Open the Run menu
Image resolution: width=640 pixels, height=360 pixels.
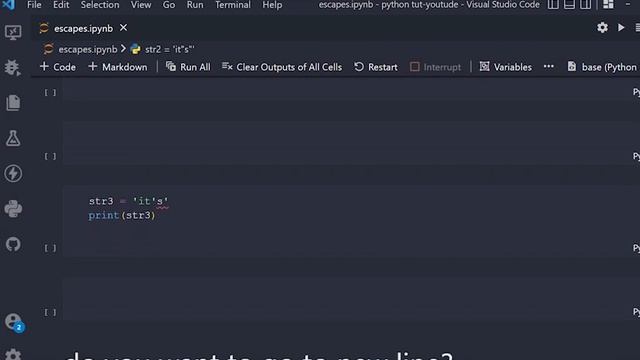click(195, 5)
